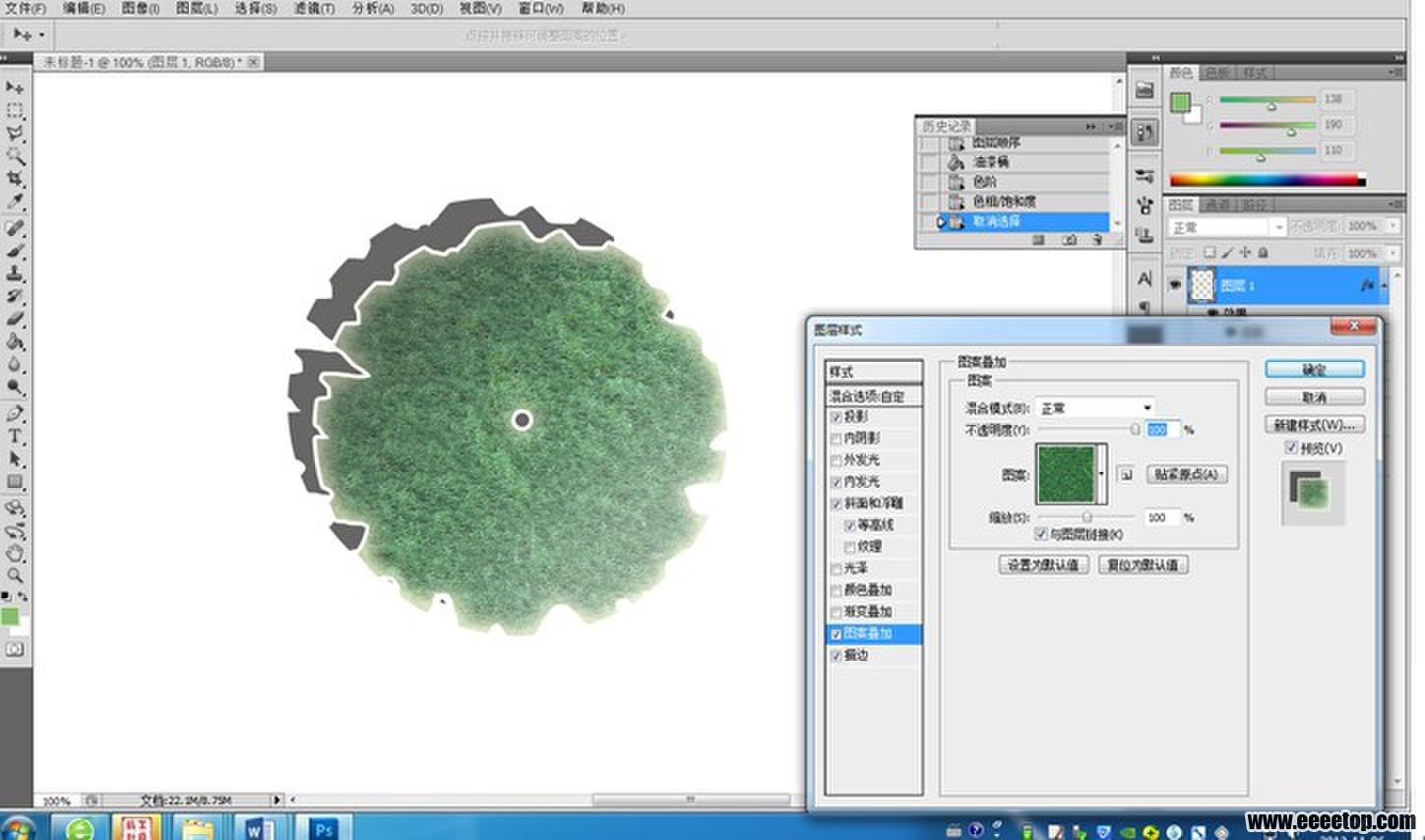
Task: Select the Pen tool
Action: (15, 414)
